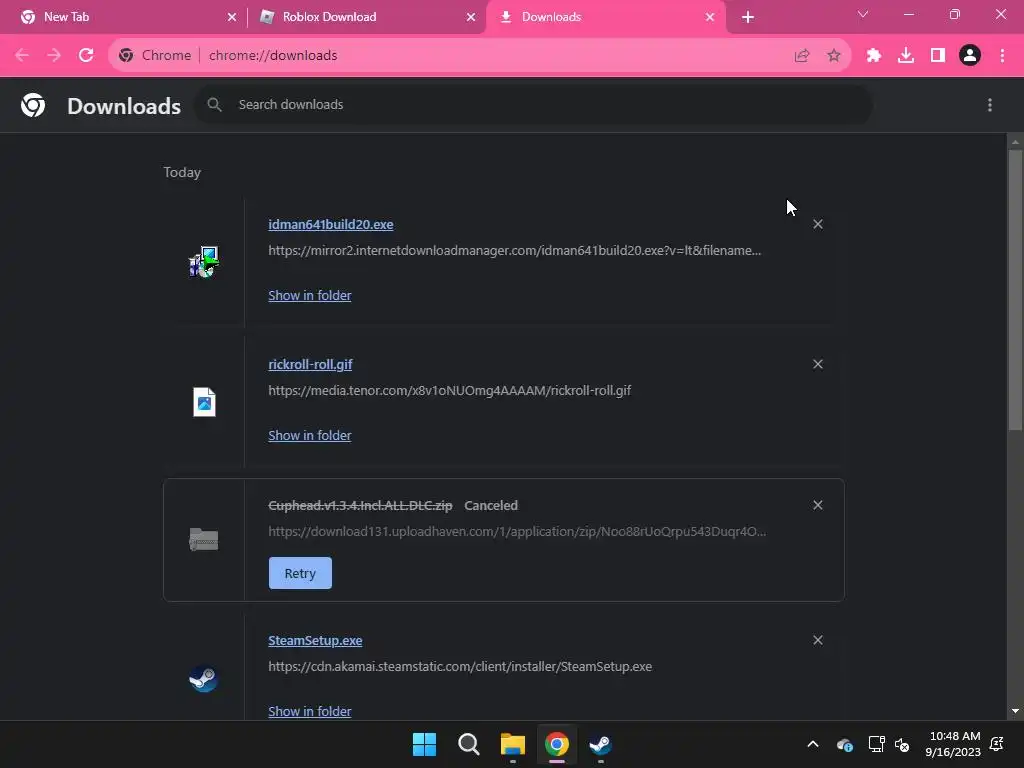Click the page vertical scrollbar thumb
Screen dimensions: 1024x768
1015,290
